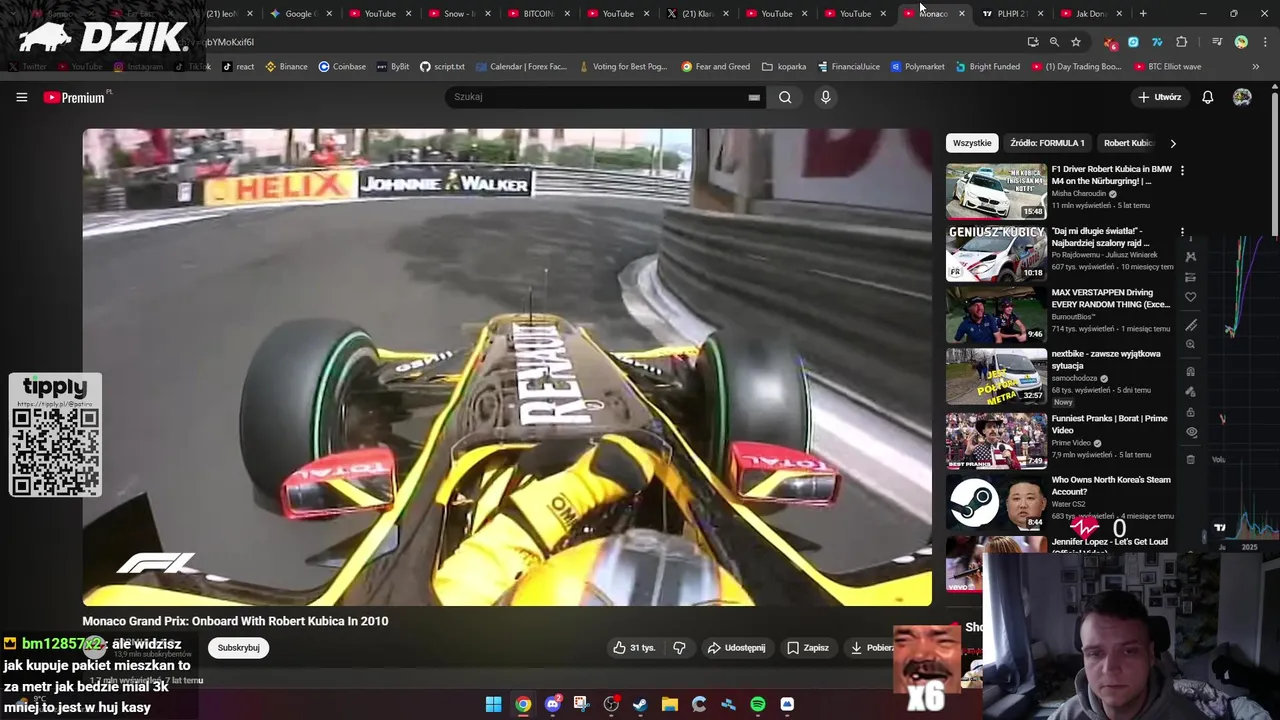Open the on-screen keyboard in search box
Image resolution: width=1280 pixels, height=720 pixels.
pos(754,97)
